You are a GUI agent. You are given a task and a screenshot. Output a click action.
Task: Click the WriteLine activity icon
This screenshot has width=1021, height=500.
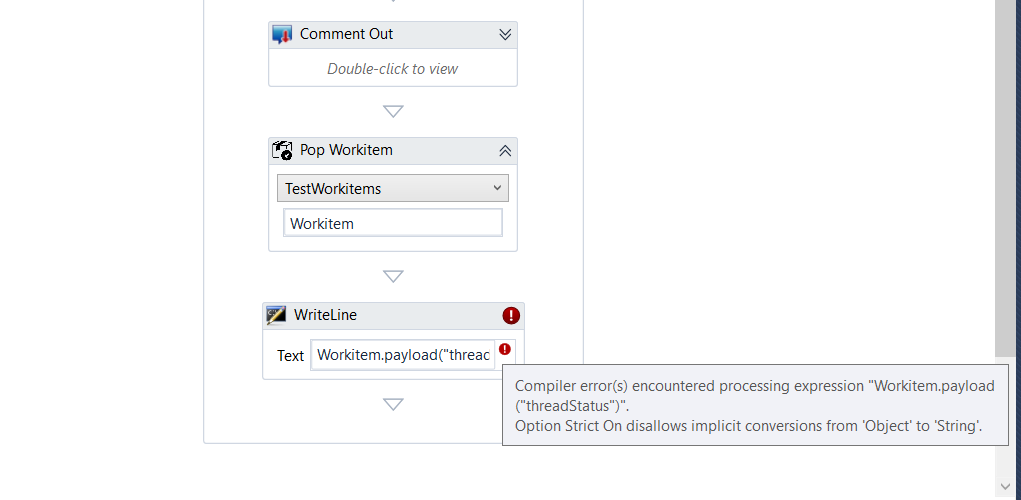point(276,315)
